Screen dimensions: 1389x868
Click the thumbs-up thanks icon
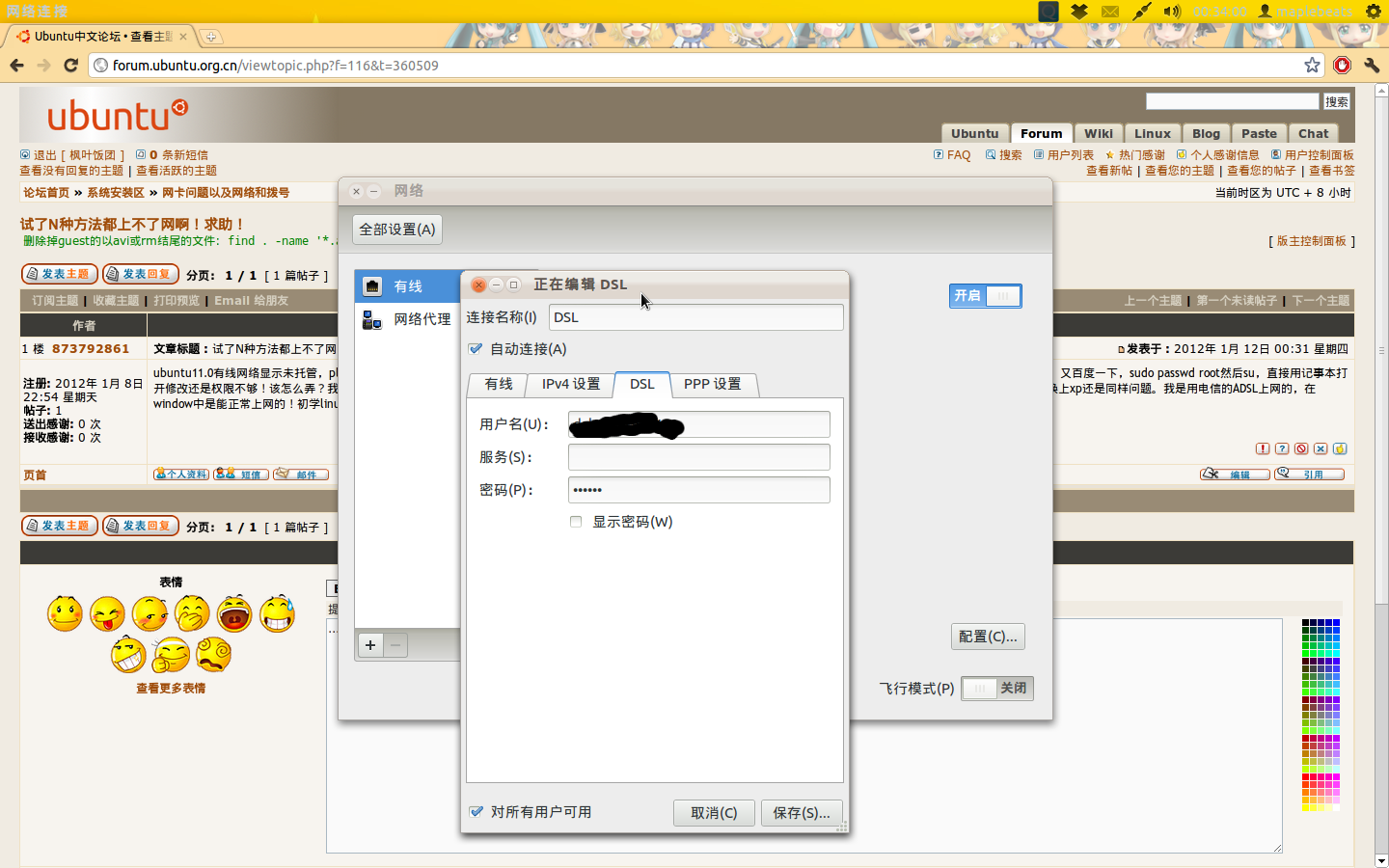coord(1340,448)
